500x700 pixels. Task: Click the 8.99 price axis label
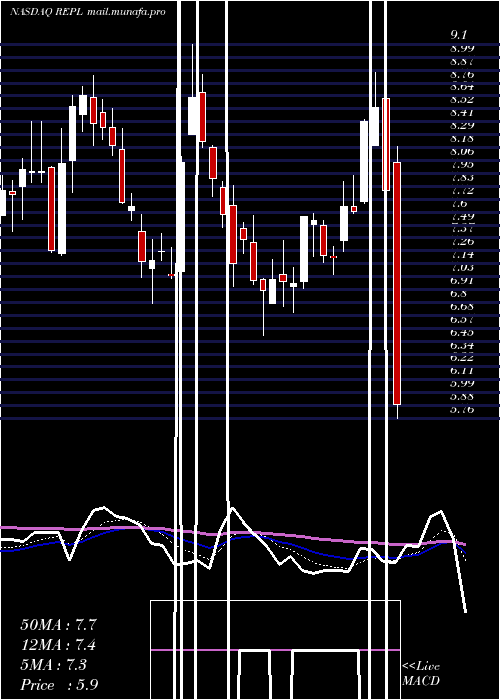(462, 48)
